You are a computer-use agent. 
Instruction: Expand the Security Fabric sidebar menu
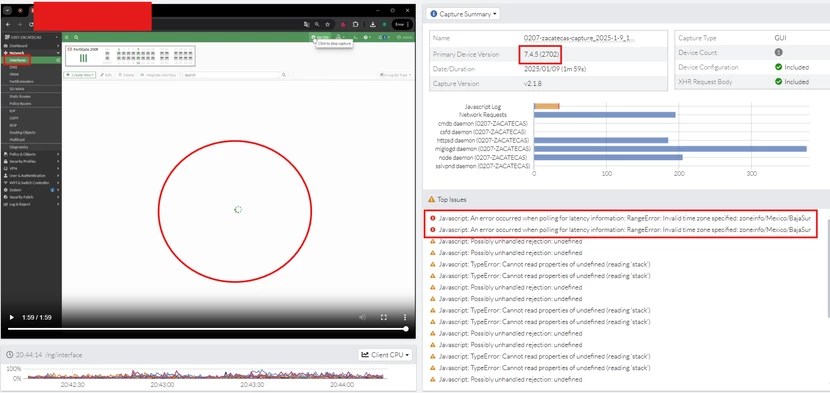coord(31,197)
